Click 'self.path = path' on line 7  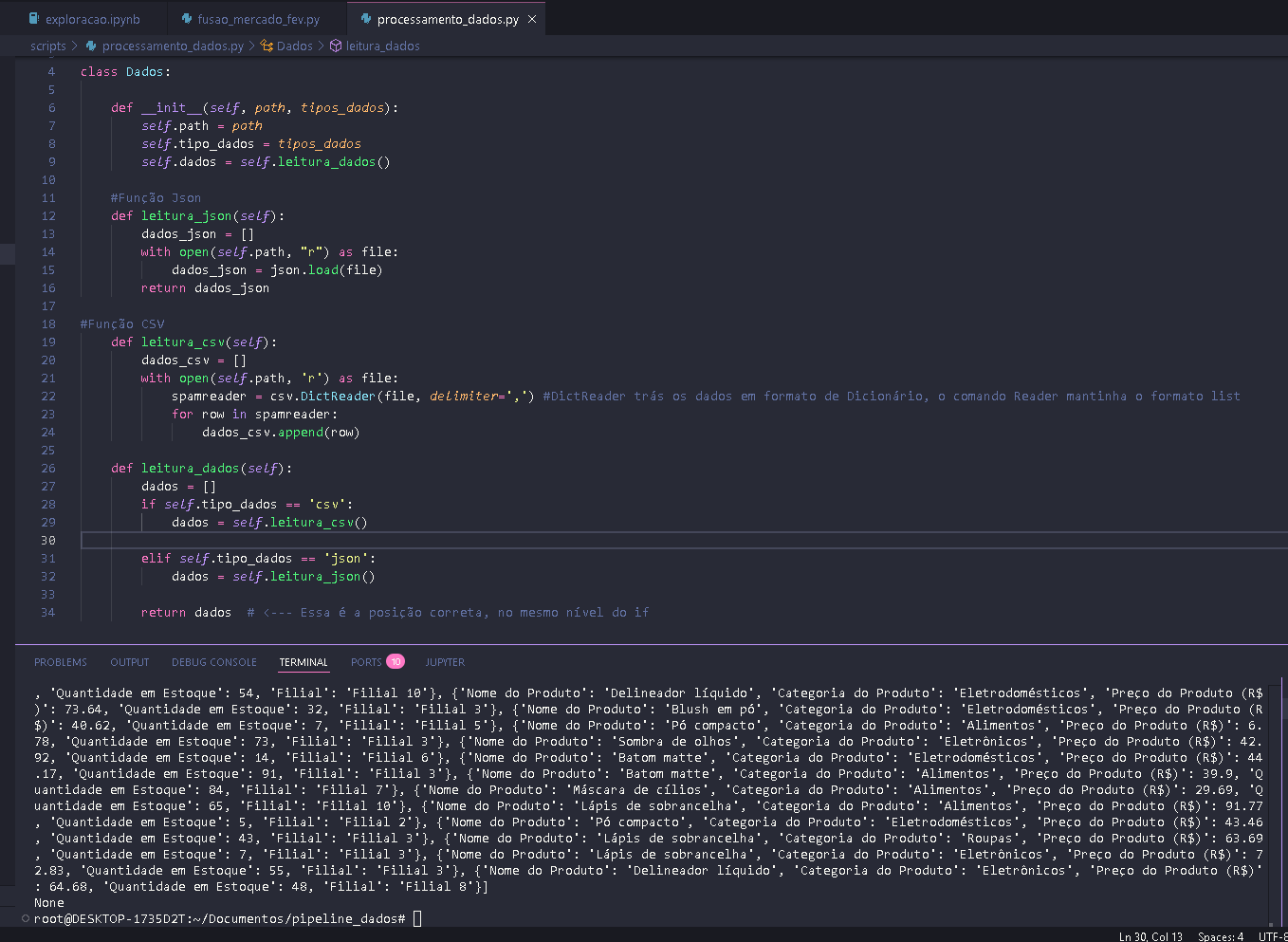pos(202,126)
